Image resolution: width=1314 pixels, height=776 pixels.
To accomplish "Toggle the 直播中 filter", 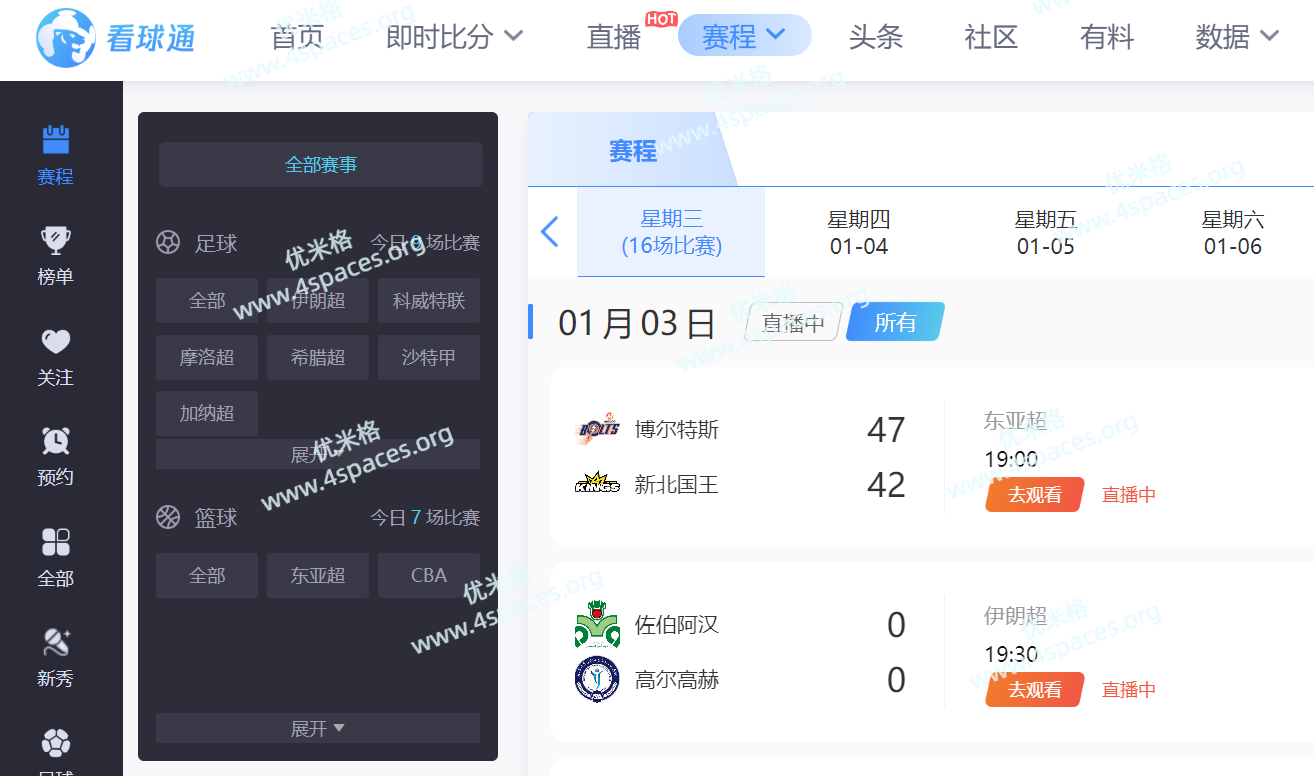I will 793,323.
